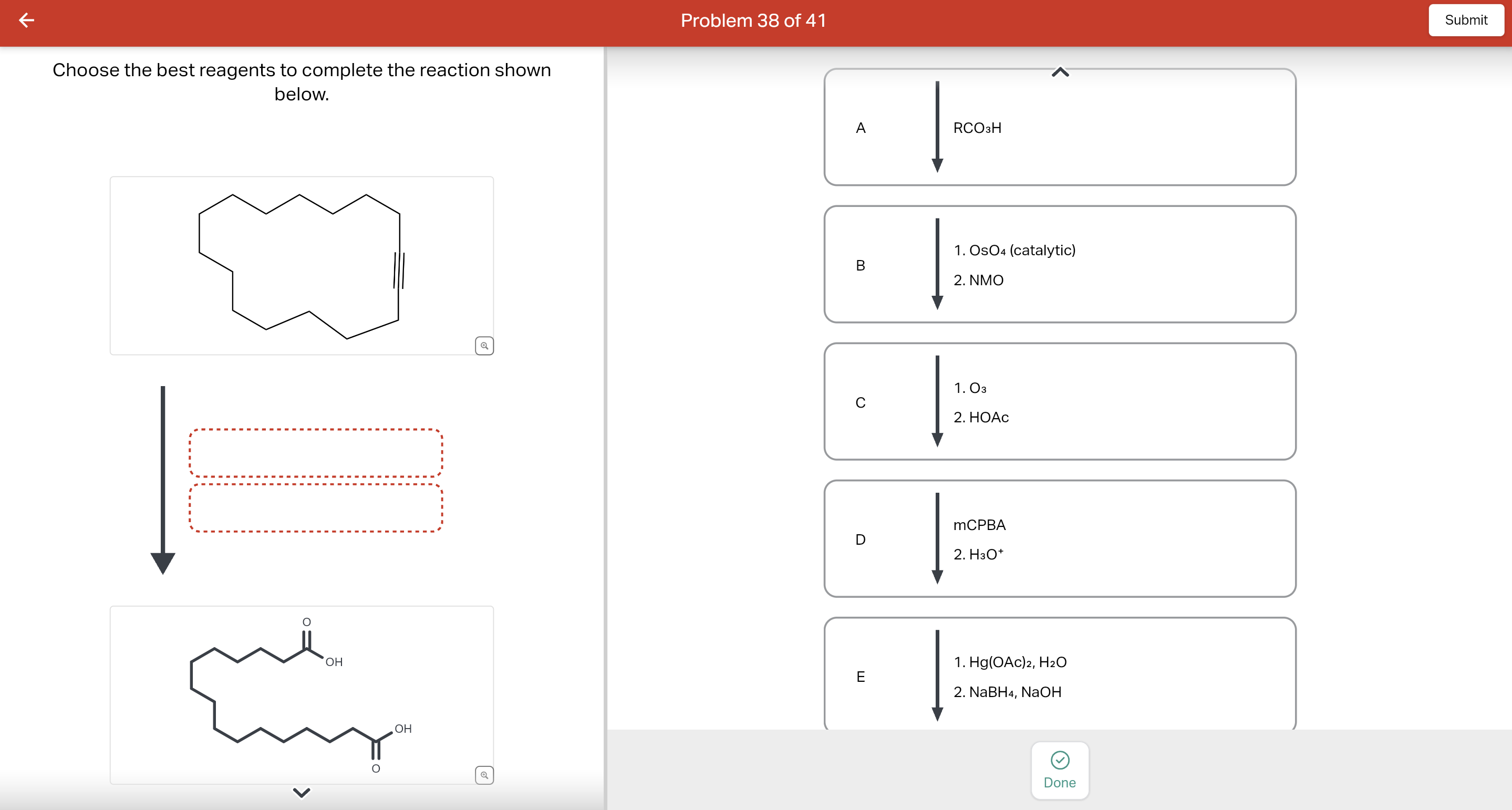Viewport: 1512px width, 810px height.
Task: Choose option C with O3 and HOAc
Action: coord(1060,402)
